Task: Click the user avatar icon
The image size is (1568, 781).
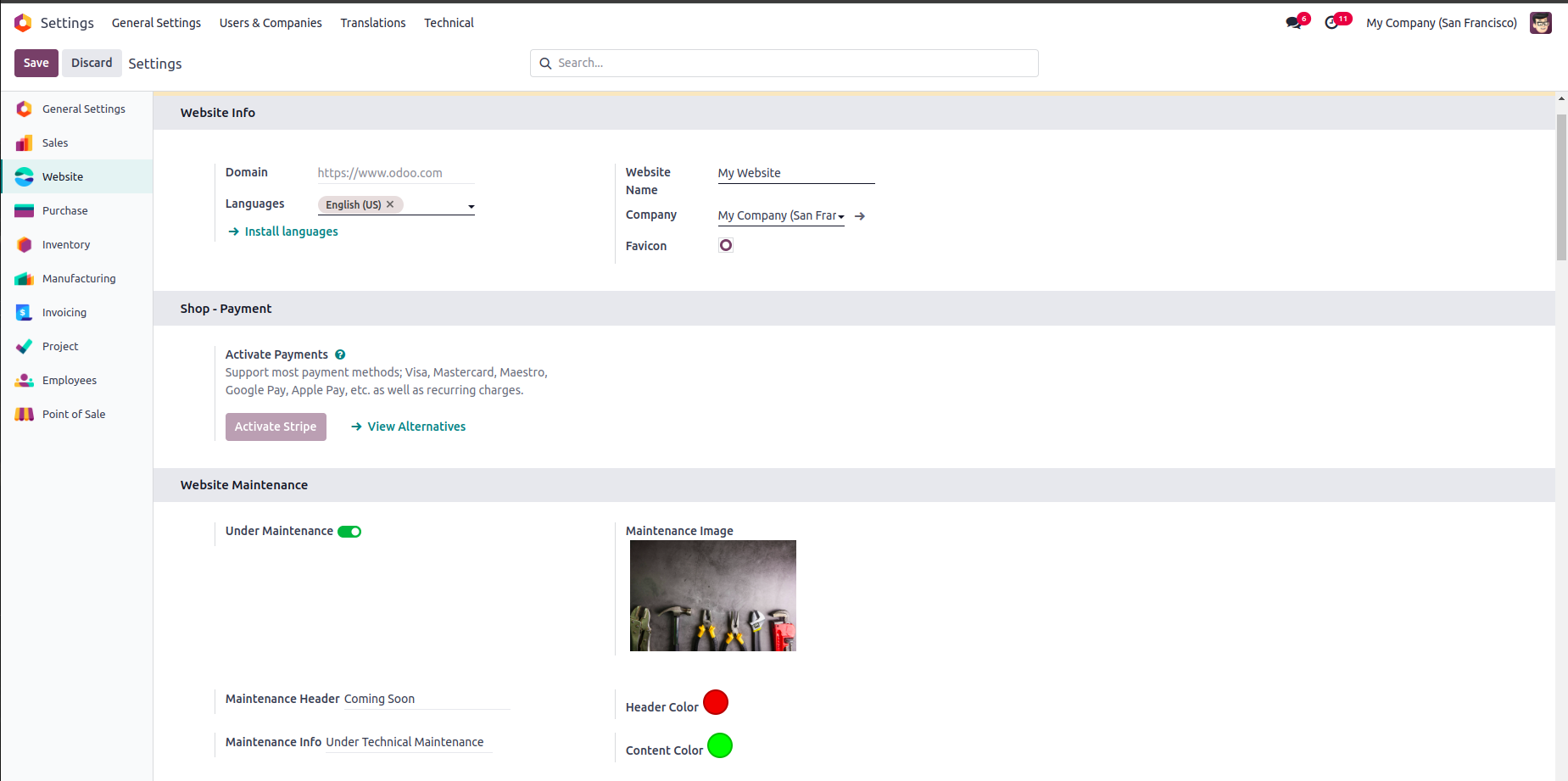Action: pyautogui.click(x=1541, y=23)
